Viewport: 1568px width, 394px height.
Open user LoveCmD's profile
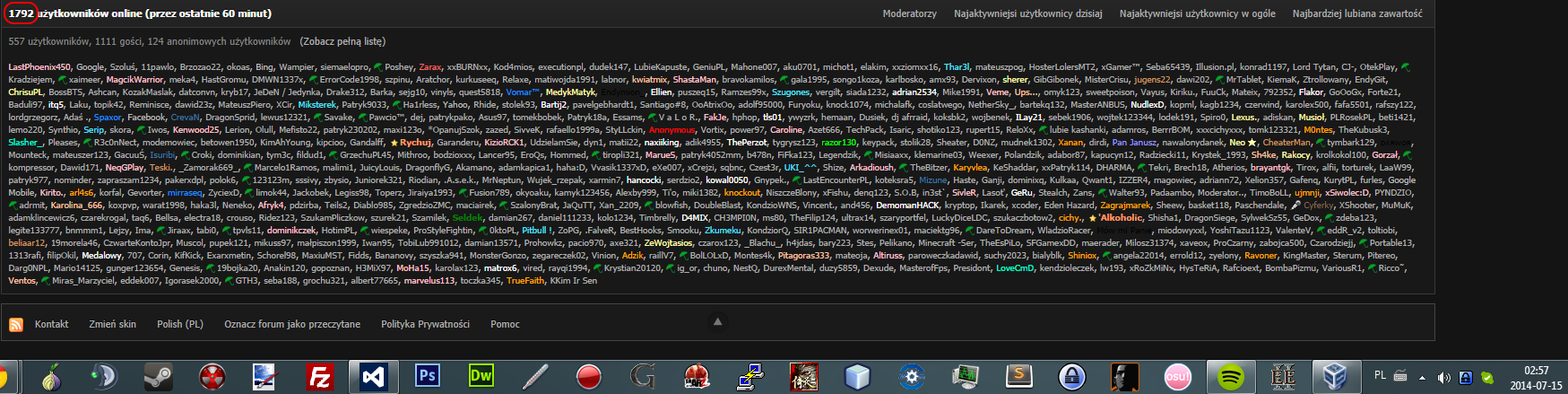click(1015, 268)
